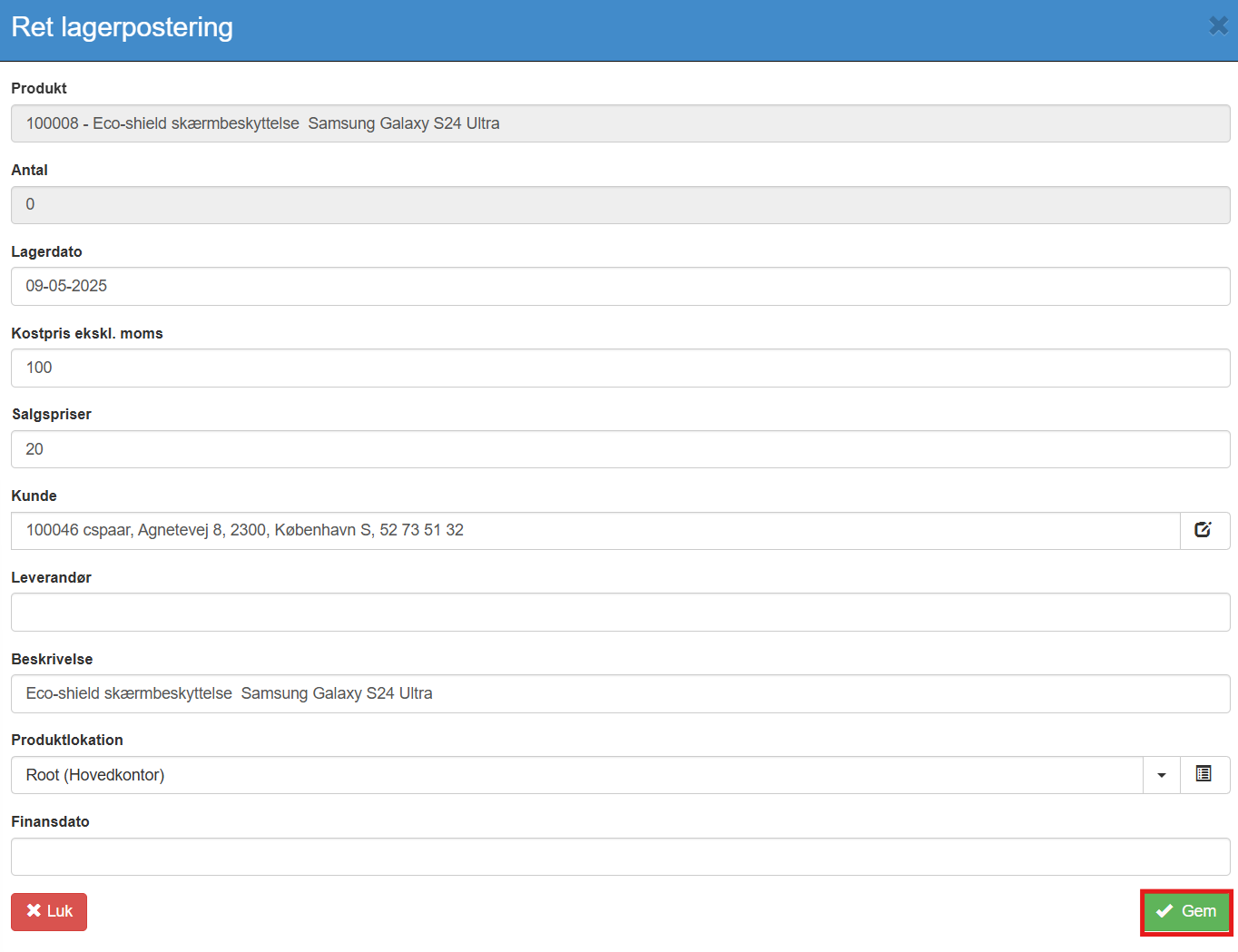
Task: Focus the empty Finansdato field
Action: coord(621,857)
